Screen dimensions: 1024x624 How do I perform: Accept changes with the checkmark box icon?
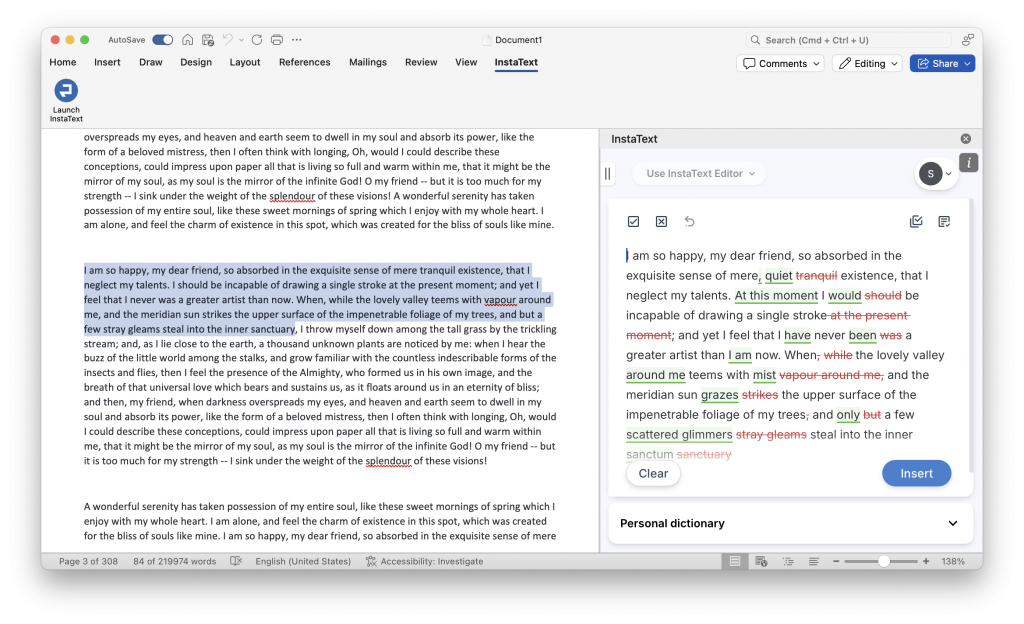(633, 222)
